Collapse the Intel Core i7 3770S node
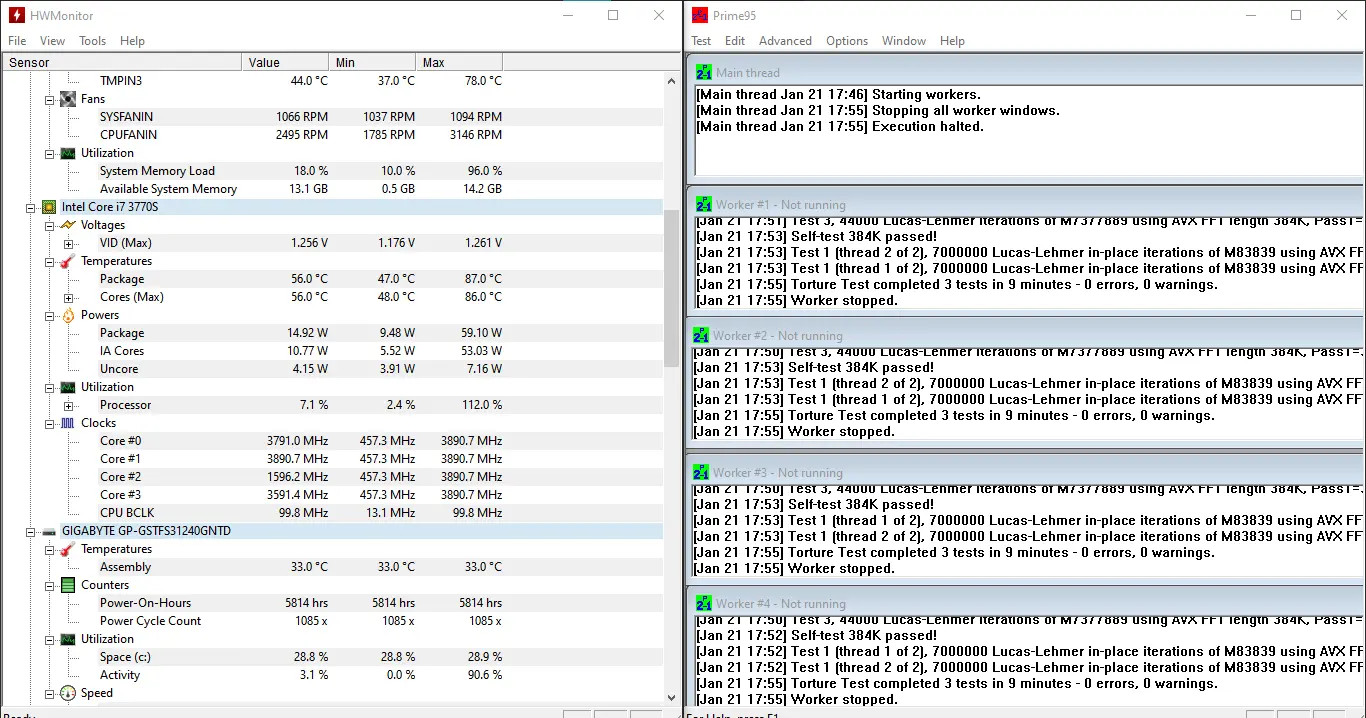This screenshot has width=1366, height=718. point(31,207)
